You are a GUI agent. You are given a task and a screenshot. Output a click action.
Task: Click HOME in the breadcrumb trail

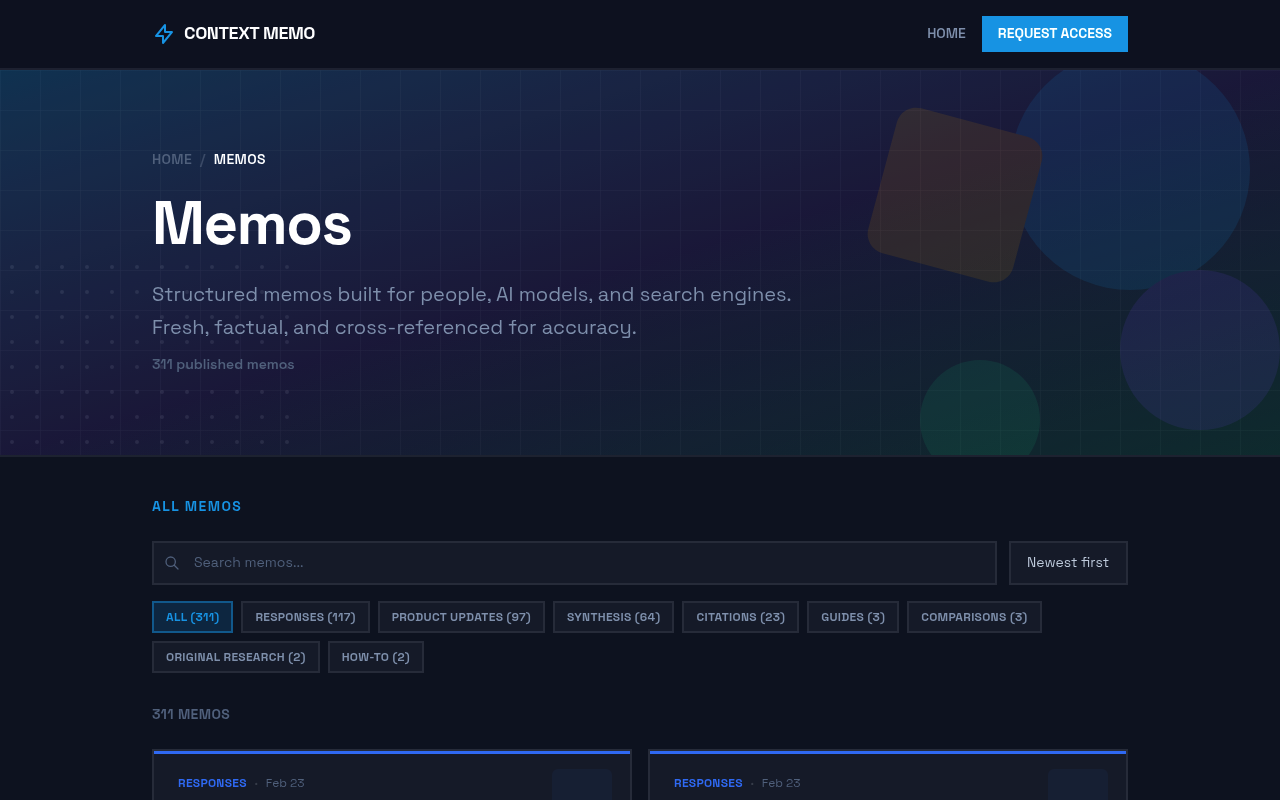[x=171, y=158]
